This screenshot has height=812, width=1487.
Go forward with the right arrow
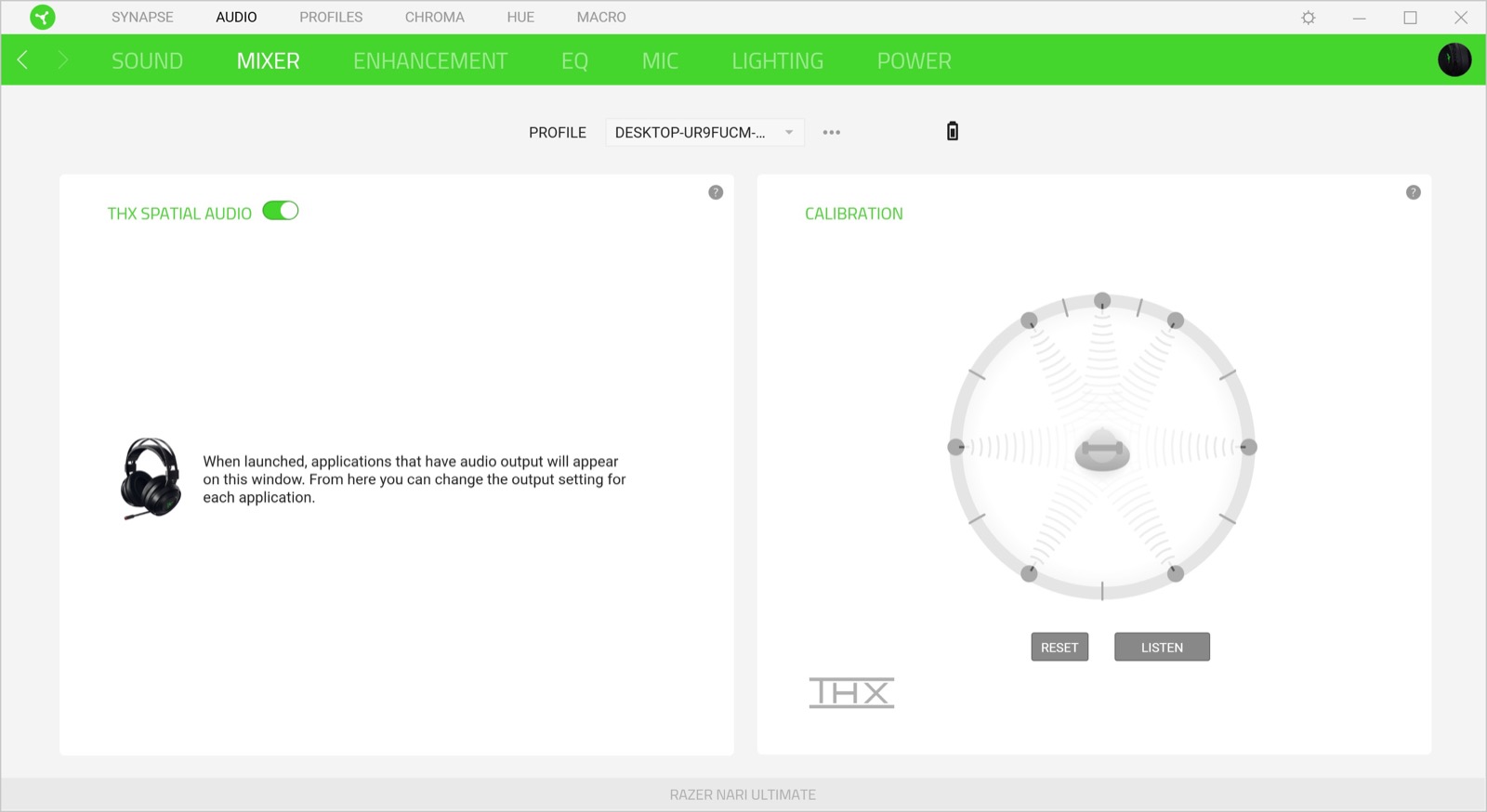pyautogui.click(x=63, y=60)
